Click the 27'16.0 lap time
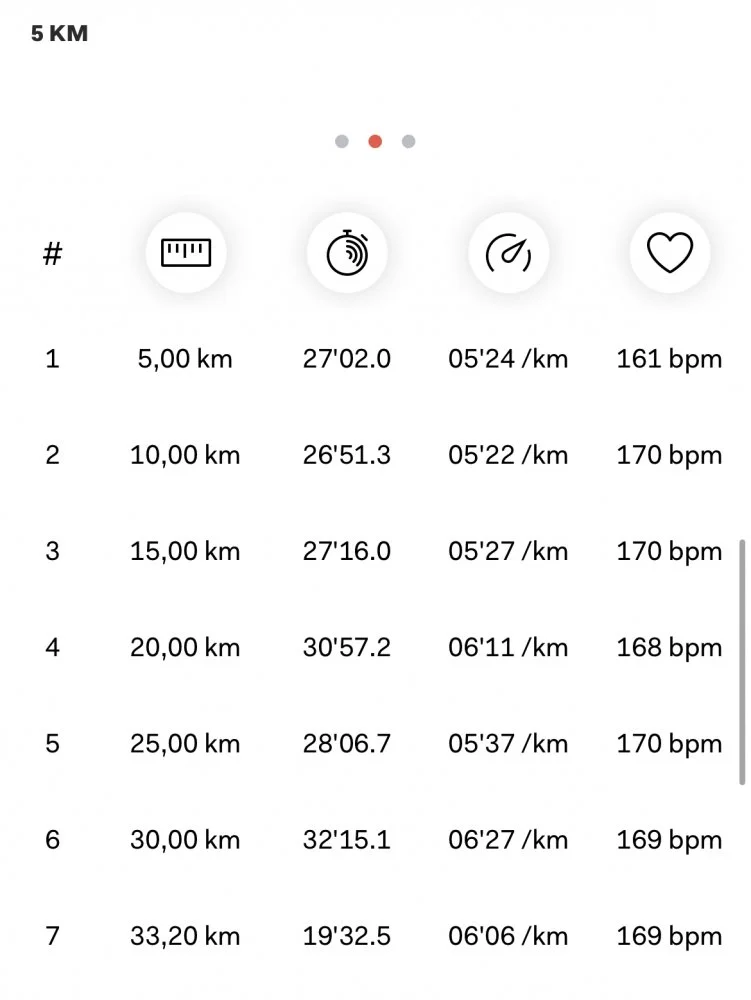Screen dimensions: 751x1000 coord(347,552)
